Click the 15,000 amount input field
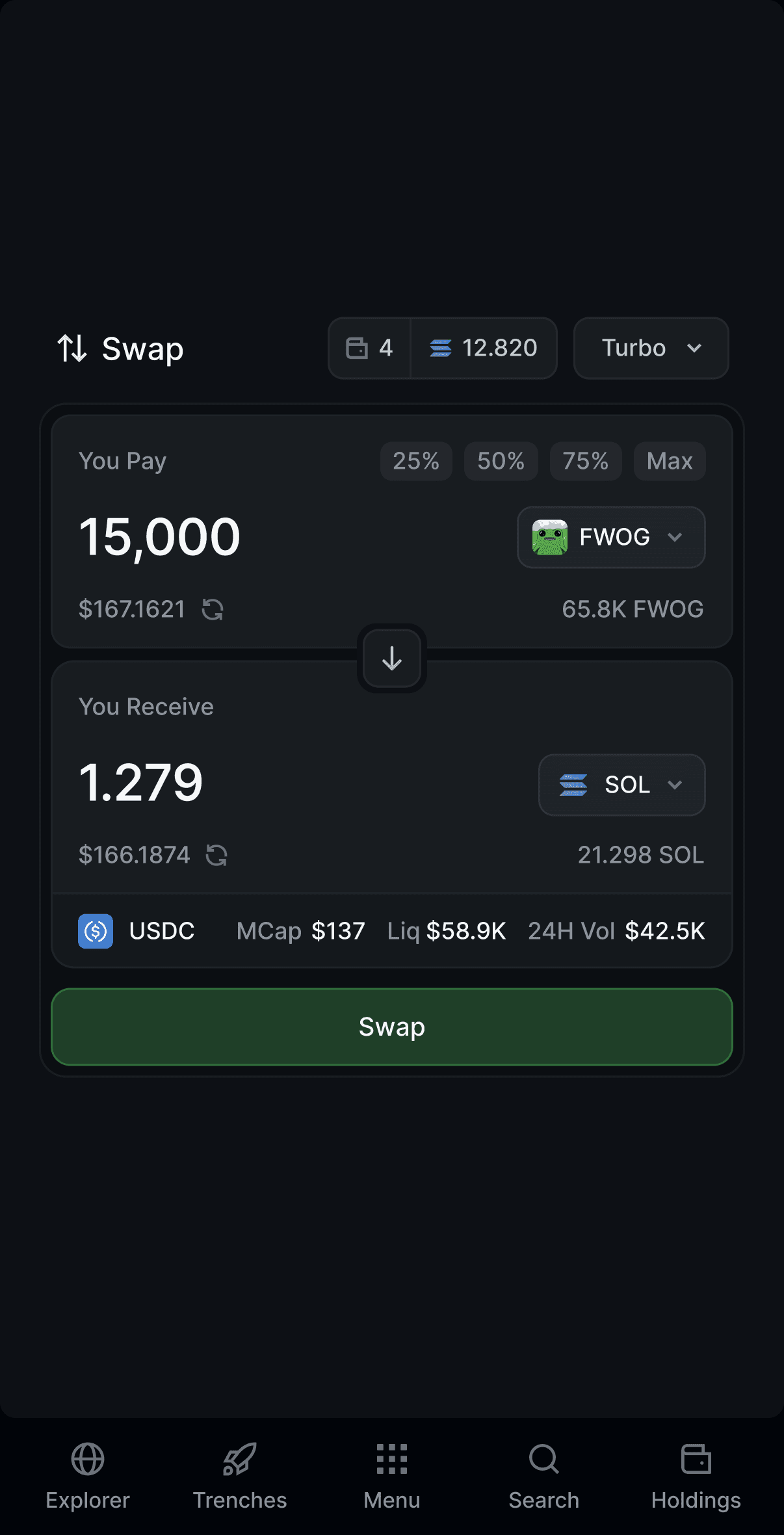Screen dimensions: 784x1535 (x=159, y=536)
